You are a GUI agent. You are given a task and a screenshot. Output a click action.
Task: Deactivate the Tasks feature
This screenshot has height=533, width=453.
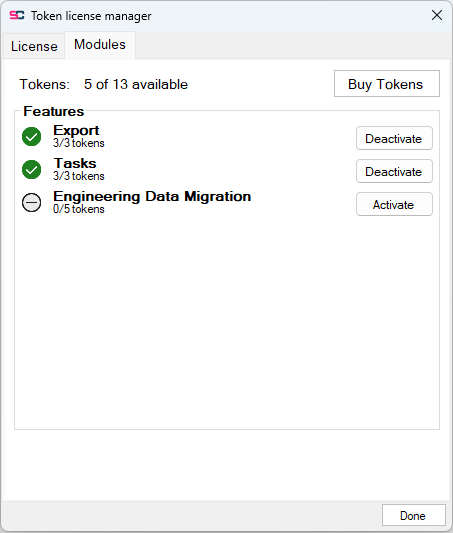(394, 171)
